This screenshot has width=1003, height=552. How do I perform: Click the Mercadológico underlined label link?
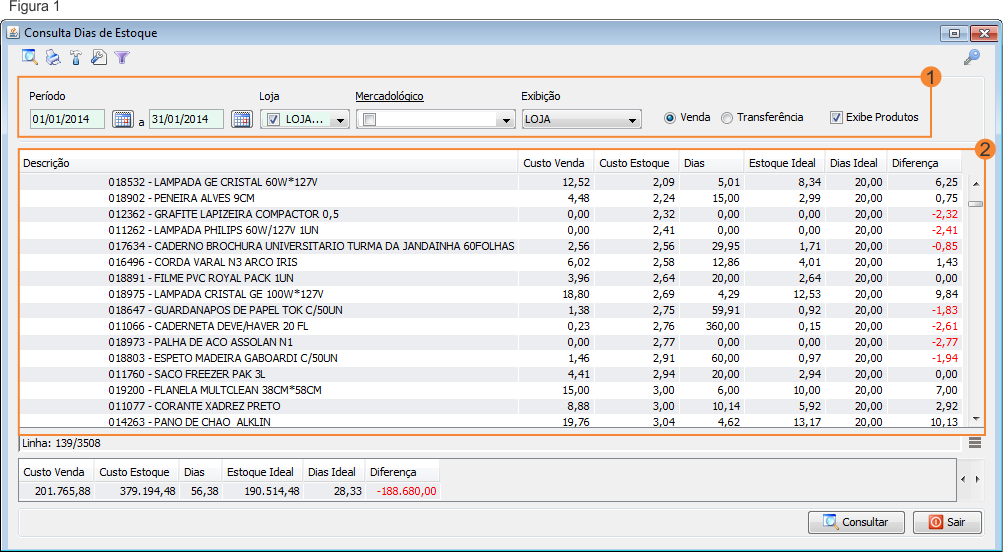390,97
